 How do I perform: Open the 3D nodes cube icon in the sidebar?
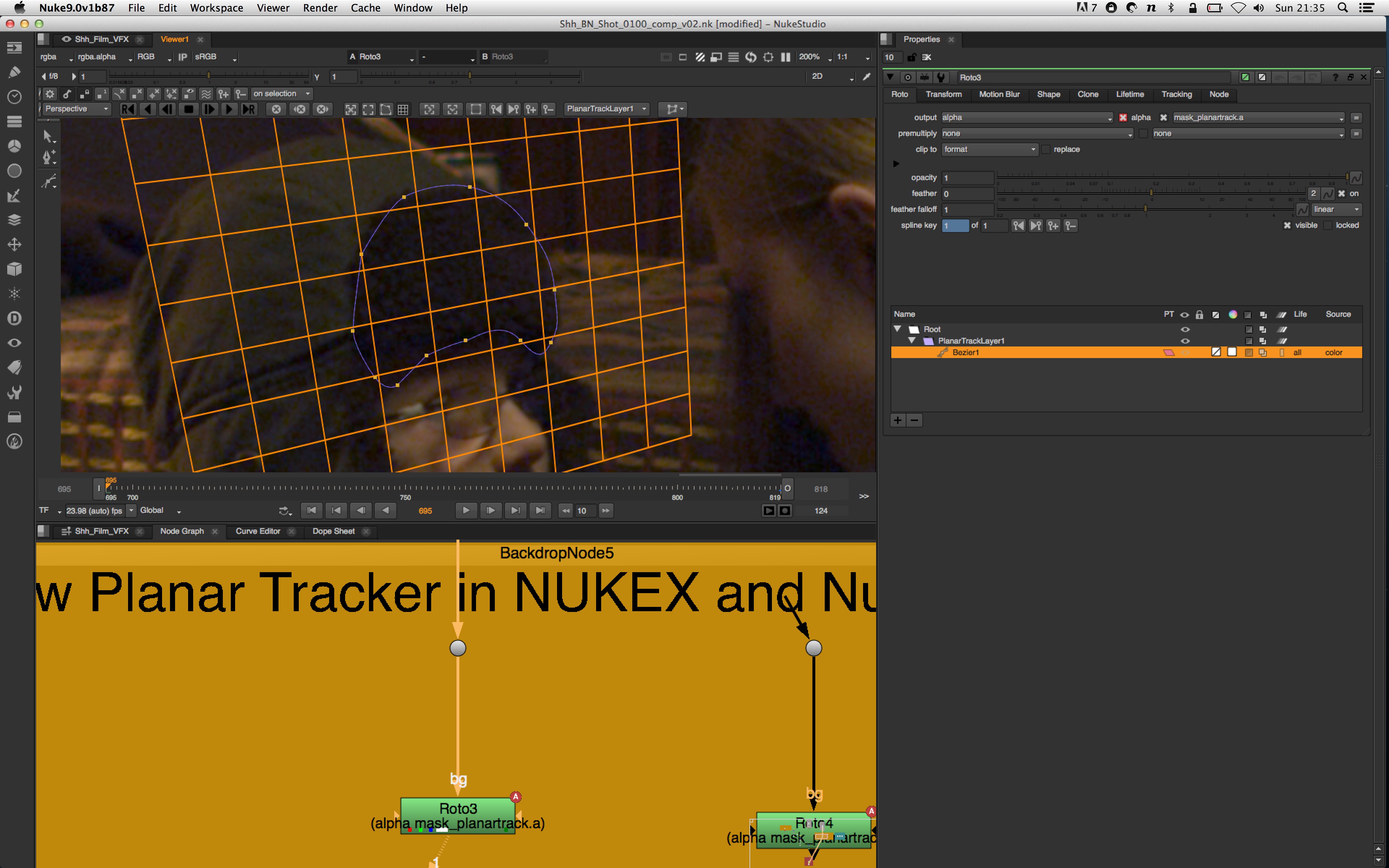[x=14, y=269]
